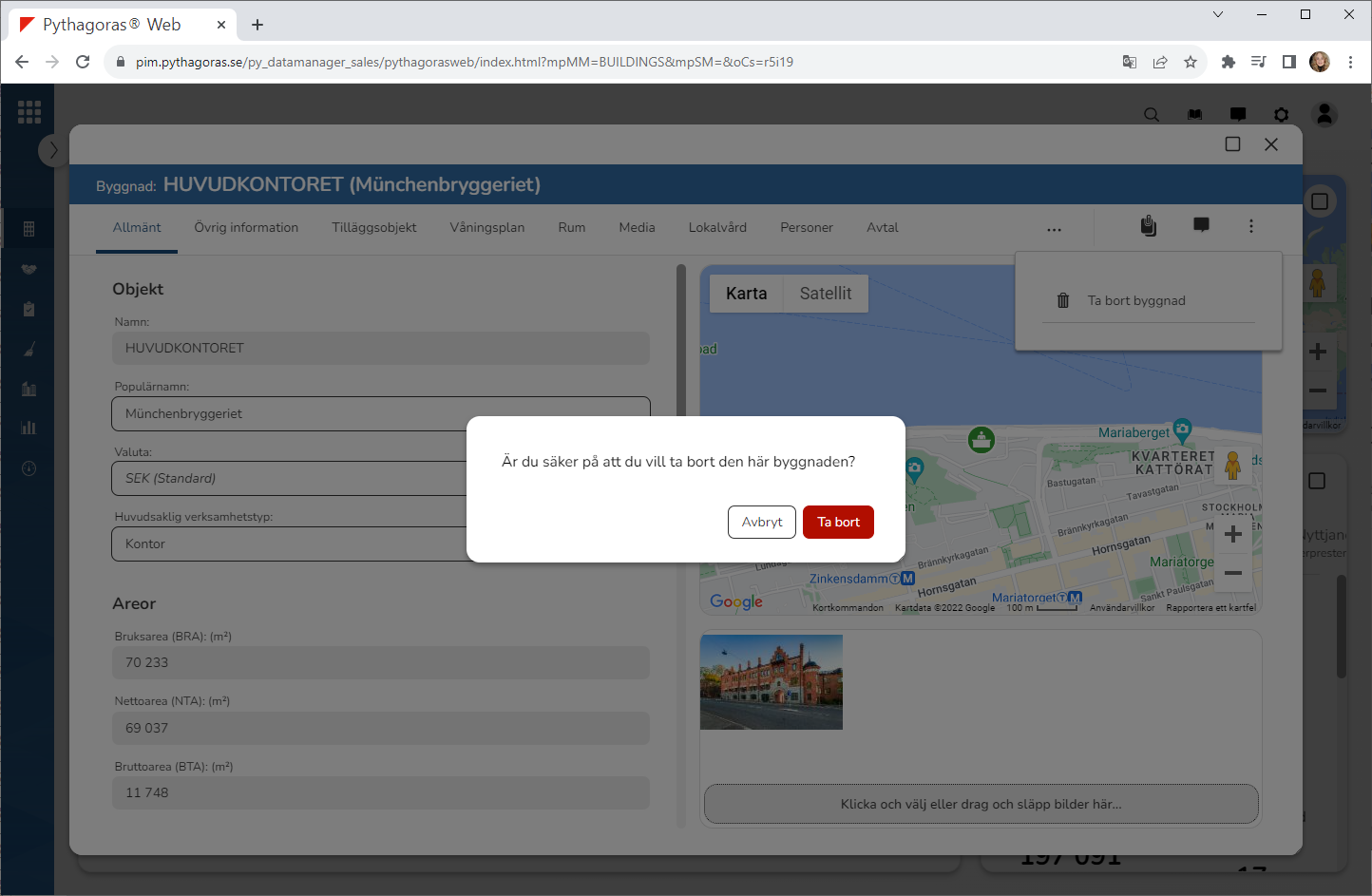This screenshot has width=1372, height=896.
Task: Open the app grid launcher
Action: [29, 112]
